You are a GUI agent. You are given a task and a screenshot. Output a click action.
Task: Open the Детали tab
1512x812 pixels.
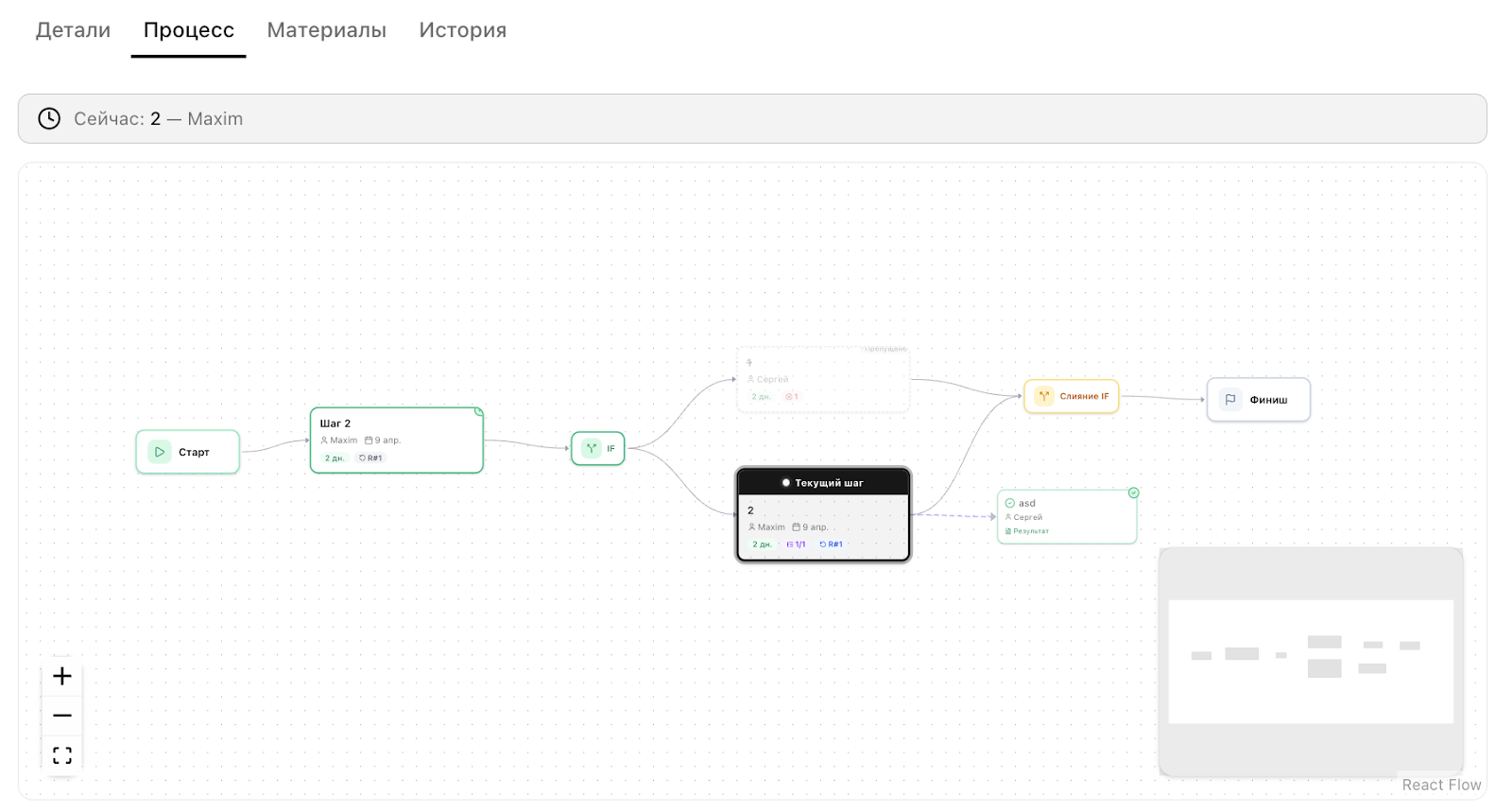[x=73, y=30]
